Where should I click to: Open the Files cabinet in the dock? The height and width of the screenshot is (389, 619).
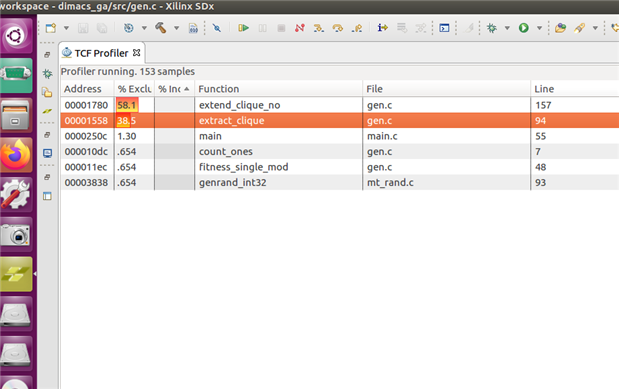[x=16, y=115]
